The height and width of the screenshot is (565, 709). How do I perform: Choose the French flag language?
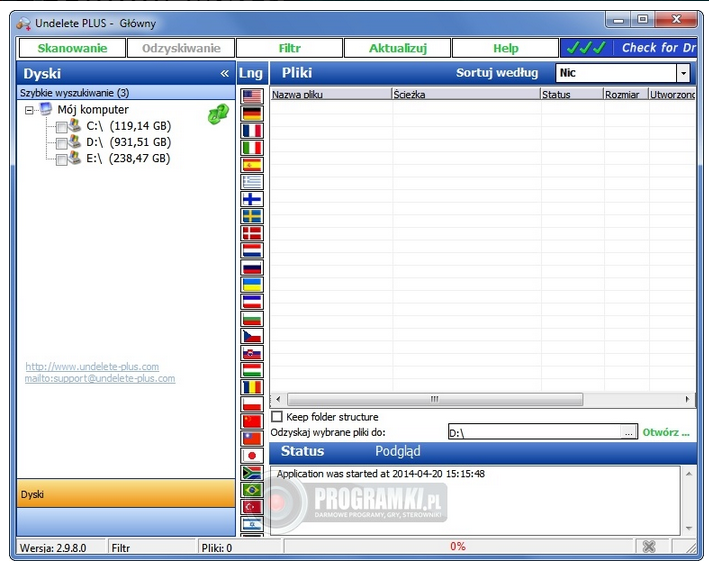pyautogui.click(x=252, y=130)
